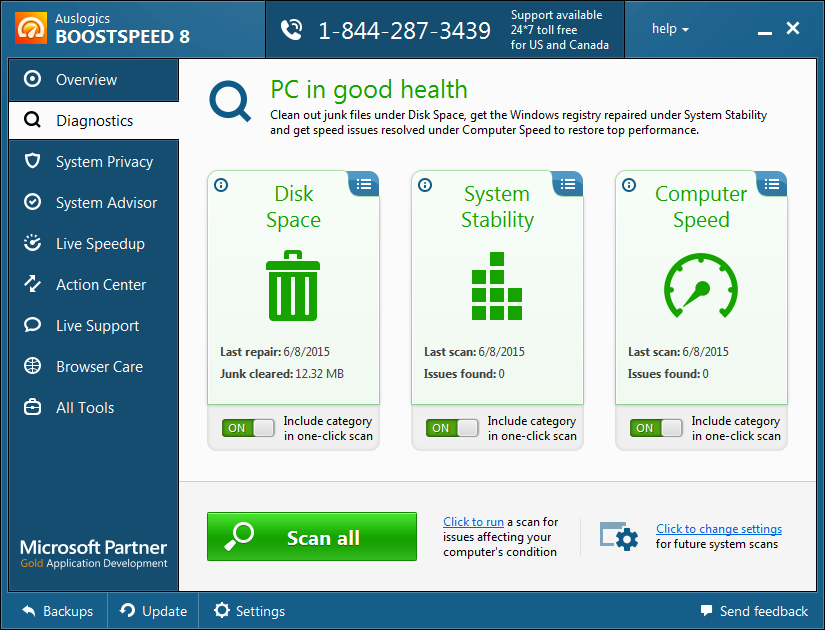Open System Advisor

tap(94, 203)
